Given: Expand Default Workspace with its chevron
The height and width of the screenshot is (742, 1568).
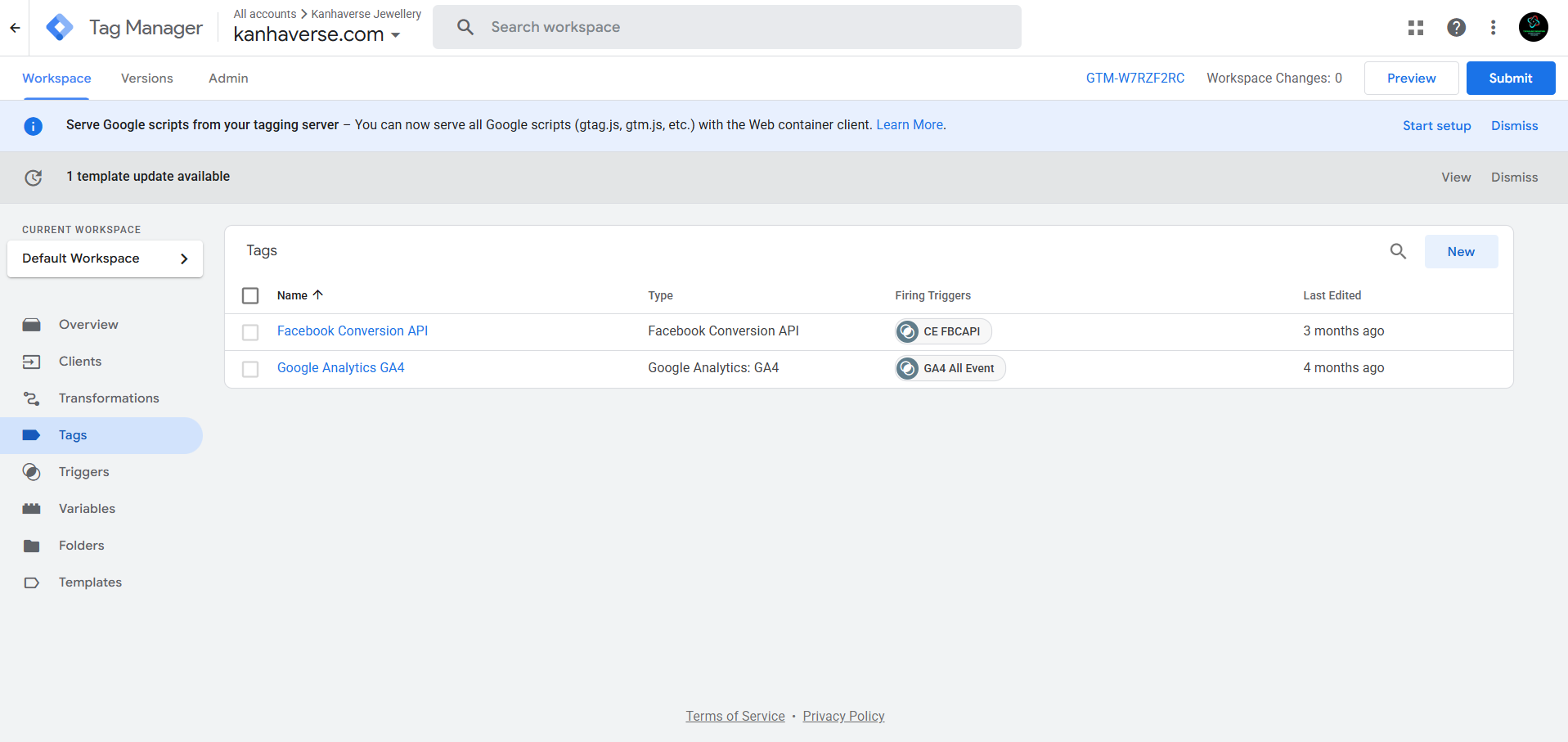Looking at the screenshot, I should [x=184, y=259].
